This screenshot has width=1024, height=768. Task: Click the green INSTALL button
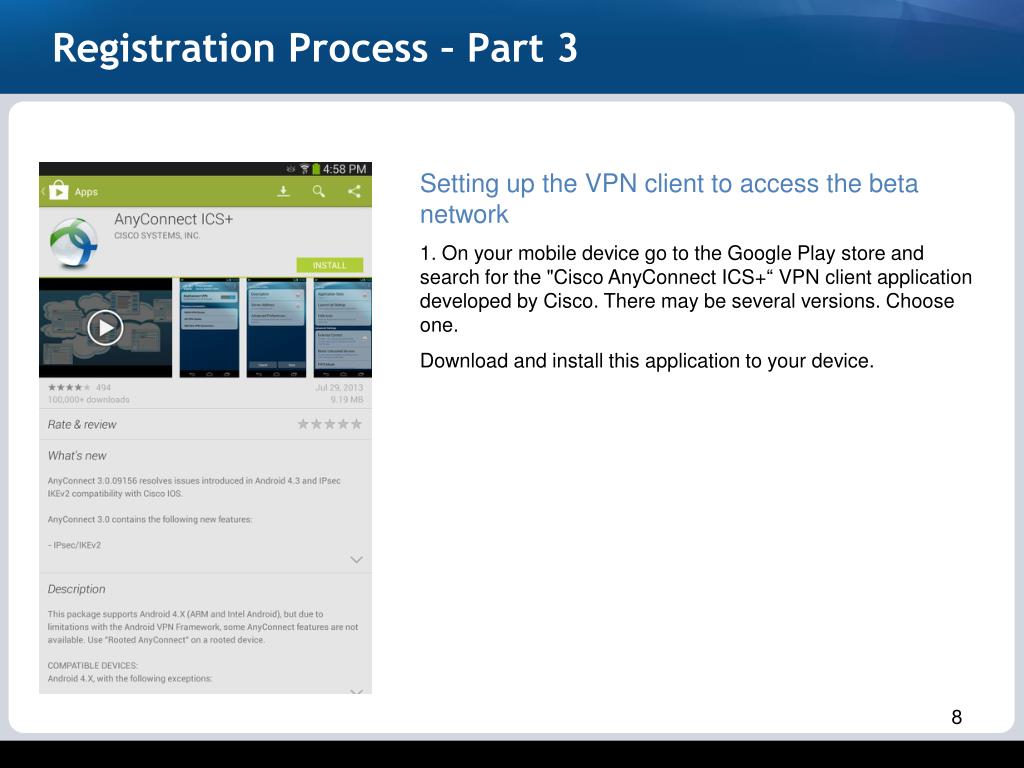(x=330, y=265)
